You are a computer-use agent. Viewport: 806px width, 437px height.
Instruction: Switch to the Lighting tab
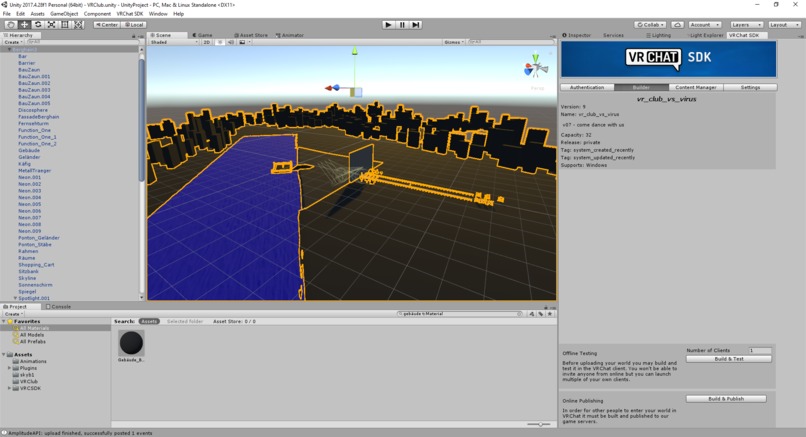(658, 35)
